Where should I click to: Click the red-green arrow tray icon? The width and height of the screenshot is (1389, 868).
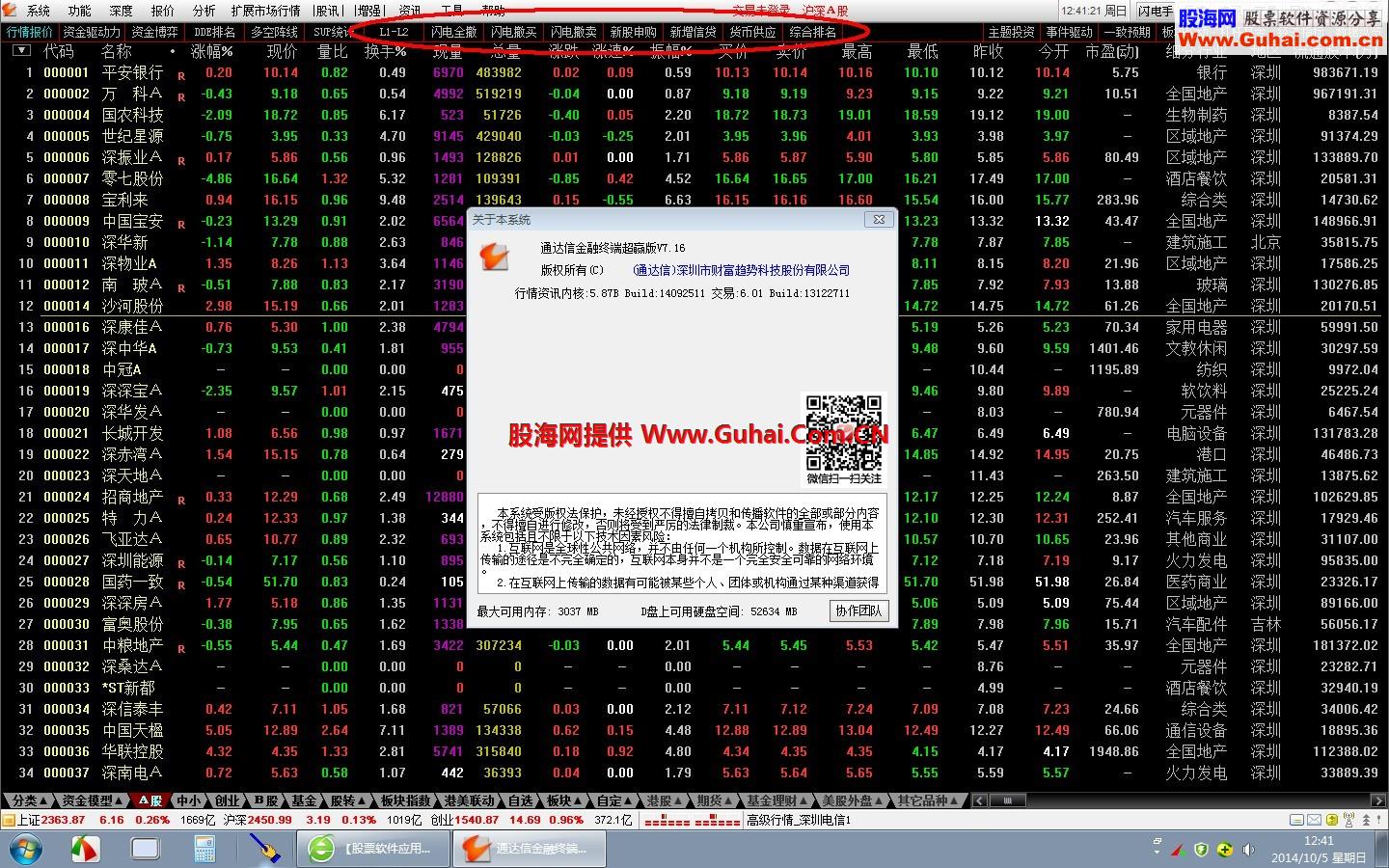[1178, 850]
